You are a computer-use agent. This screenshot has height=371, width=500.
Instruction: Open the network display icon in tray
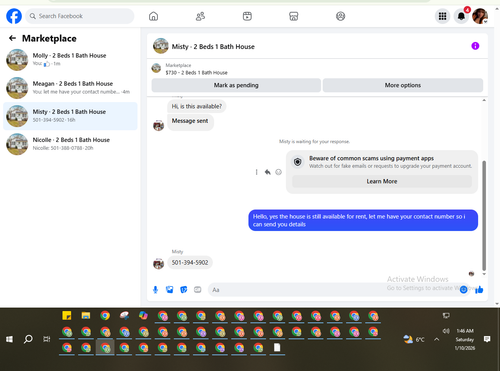click(x=446, y=315)
